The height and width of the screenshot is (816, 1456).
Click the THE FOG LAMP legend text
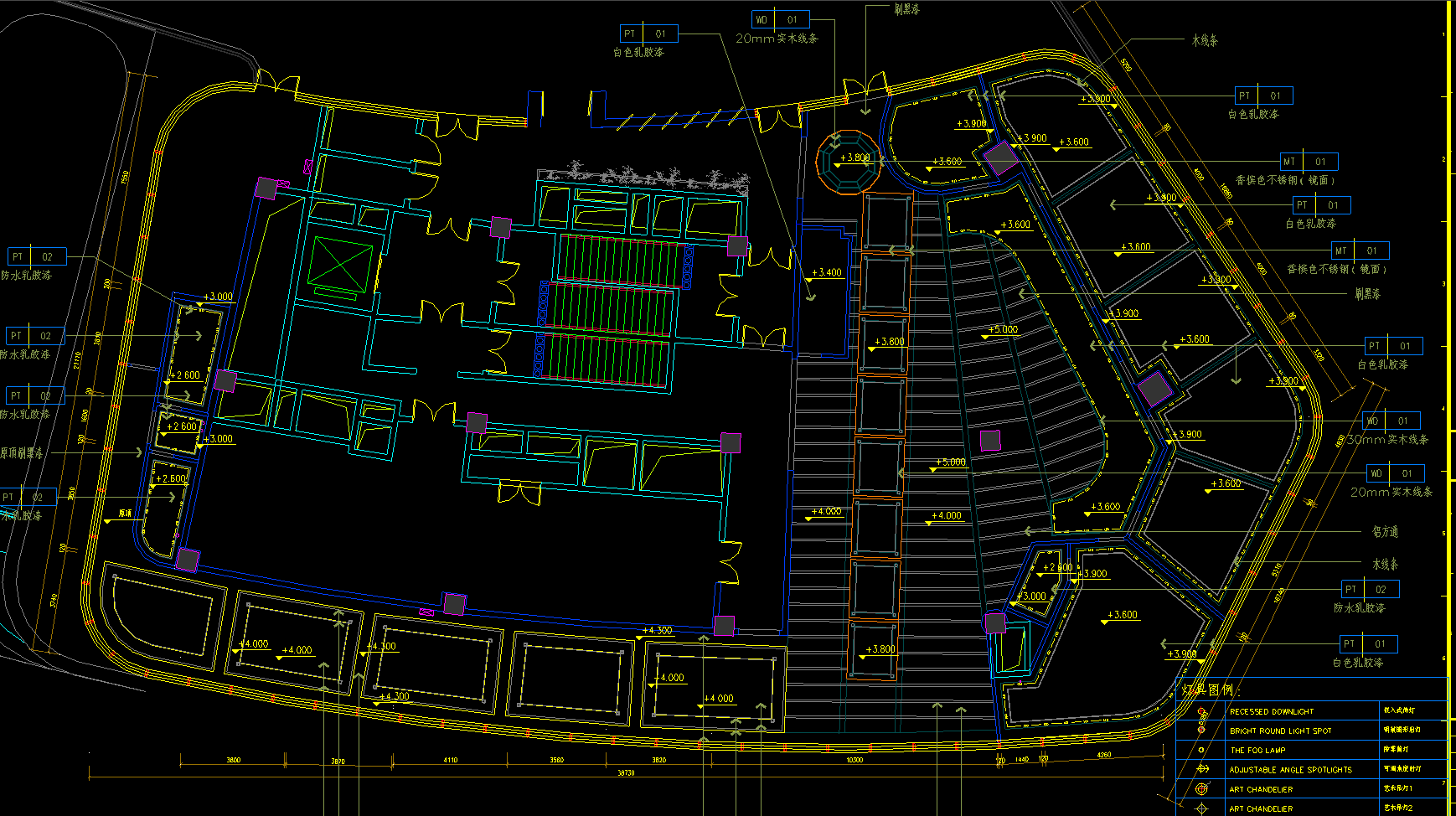pyautogui.click(x=1257, y=751)
